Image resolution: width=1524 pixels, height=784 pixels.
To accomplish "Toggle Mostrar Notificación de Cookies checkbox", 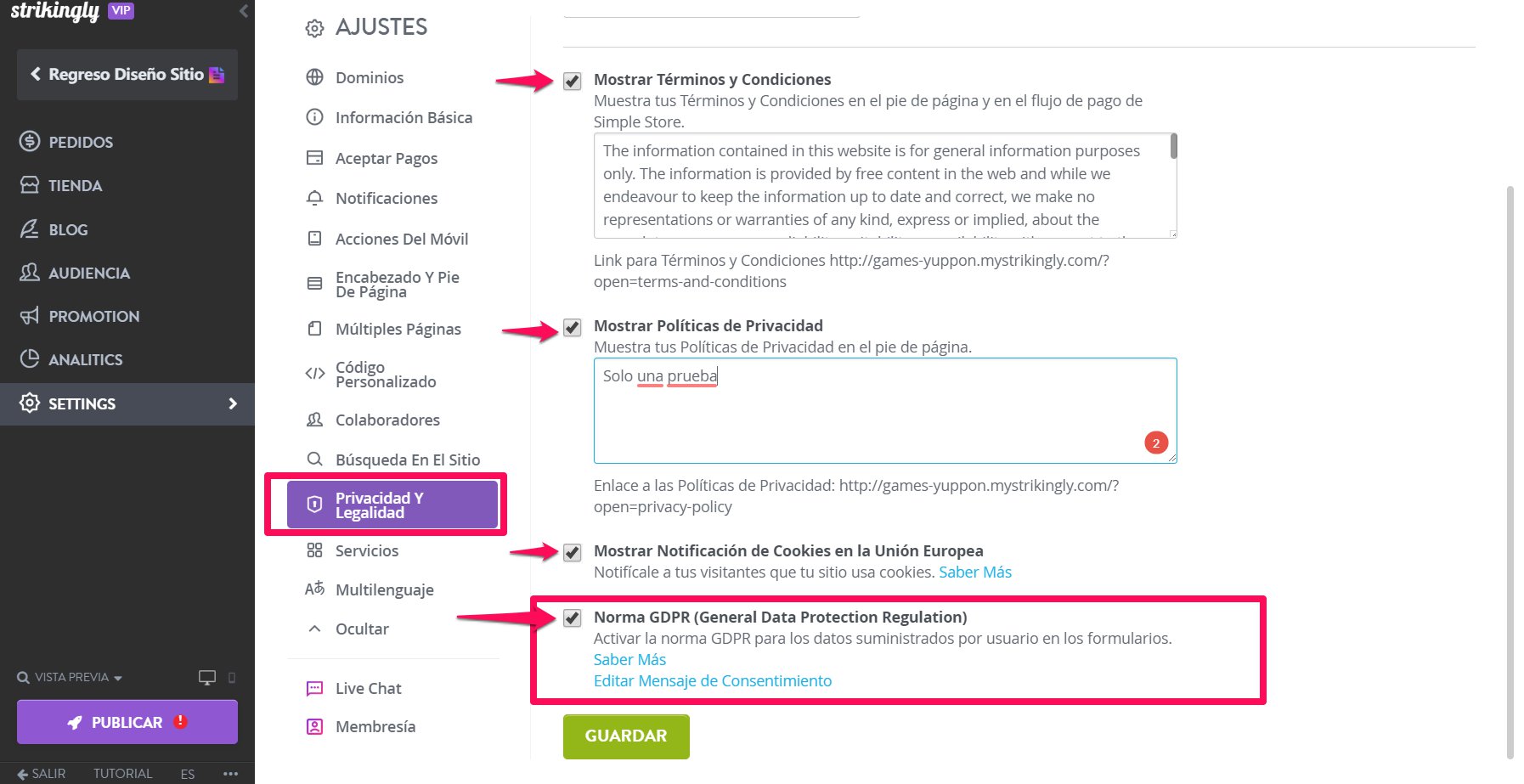I will (x=573, y=552).
